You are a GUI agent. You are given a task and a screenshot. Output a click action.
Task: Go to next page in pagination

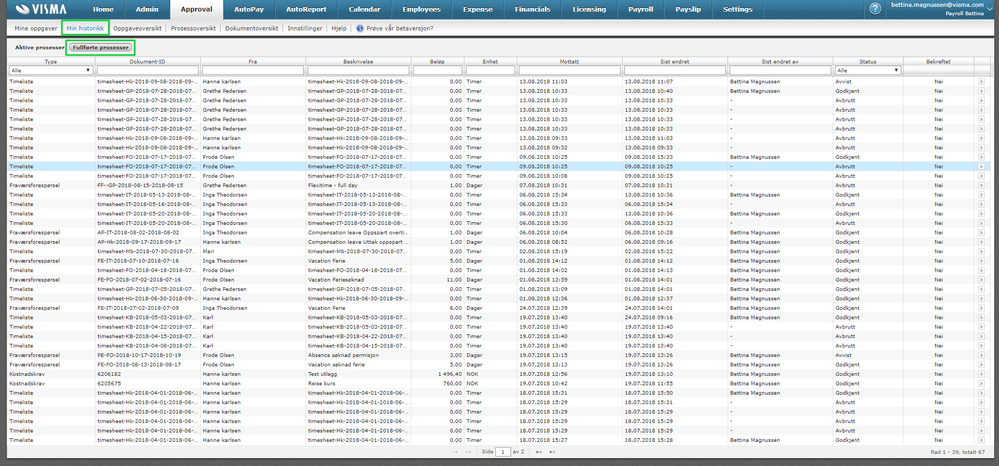tap(537, 452)
